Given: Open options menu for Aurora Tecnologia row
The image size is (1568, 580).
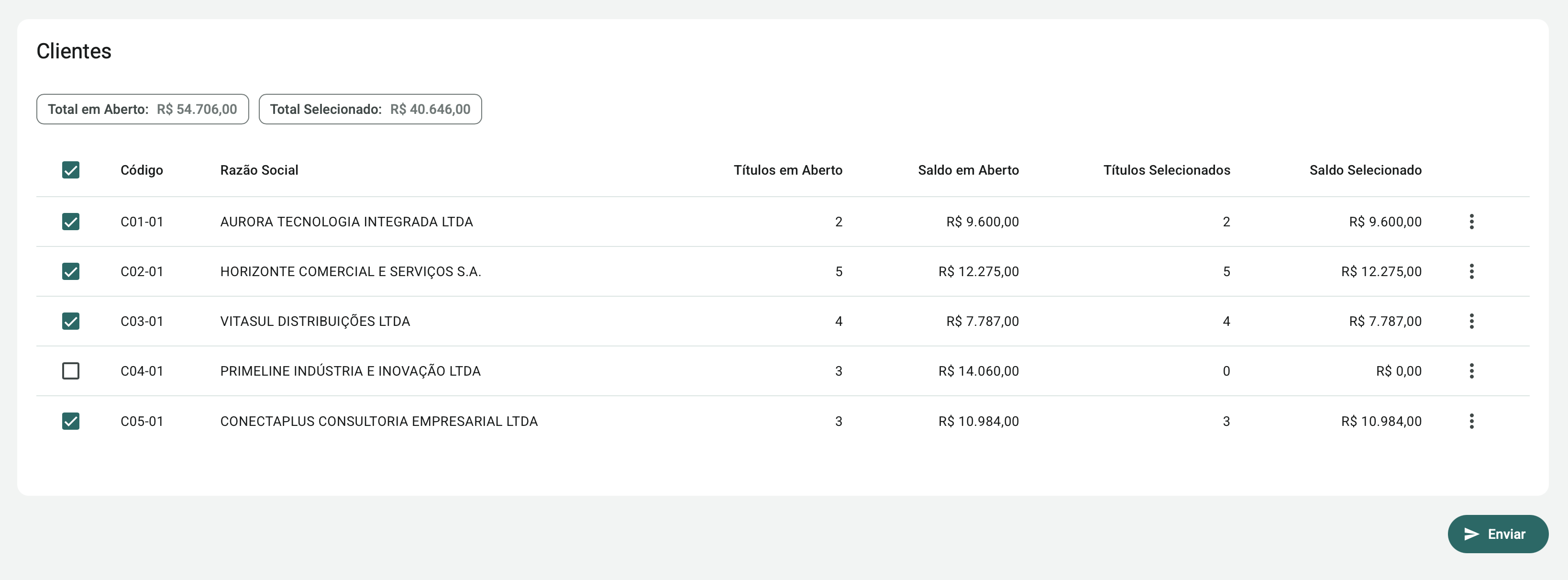Looking at the screenshot, I should 1471,222.
